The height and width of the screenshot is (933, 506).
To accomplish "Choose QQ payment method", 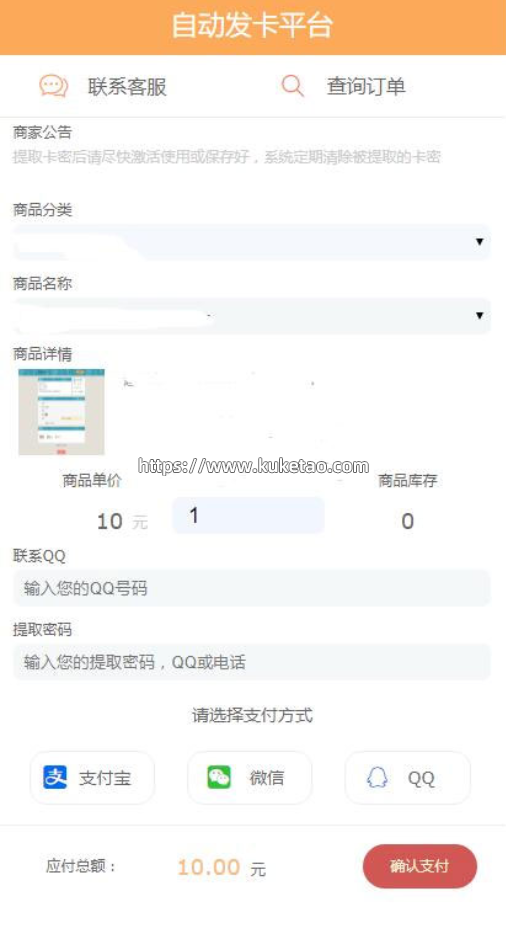I will [x=407, y=778].
